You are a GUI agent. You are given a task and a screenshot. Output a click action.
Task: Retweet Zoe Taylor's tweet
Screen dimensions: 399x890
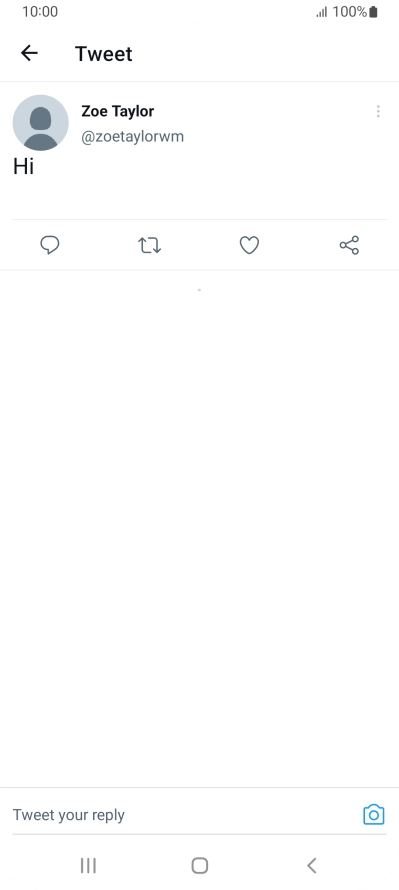149,245
